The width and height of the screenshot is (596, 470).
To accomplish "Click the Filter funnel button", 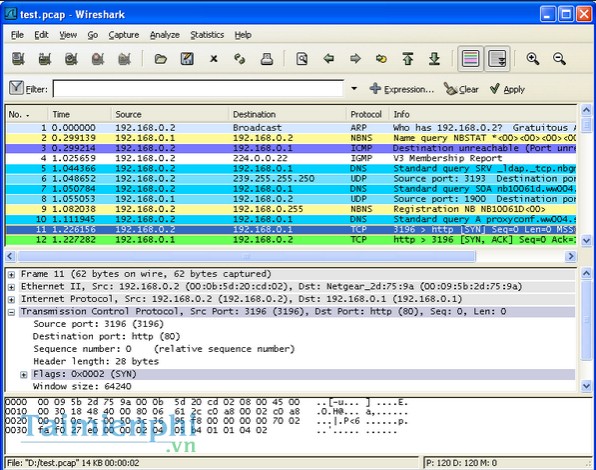I will pos(17,89).
